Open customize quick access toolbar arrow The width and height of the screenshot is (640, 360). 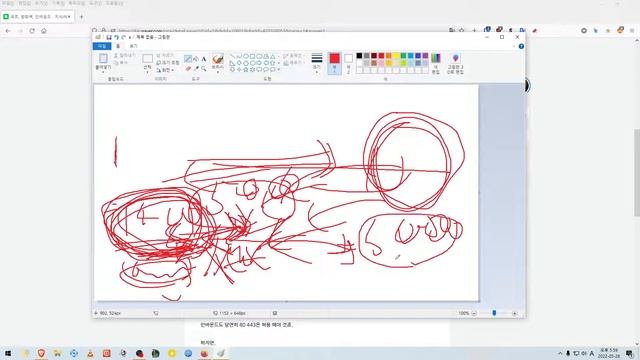[130, 37]
